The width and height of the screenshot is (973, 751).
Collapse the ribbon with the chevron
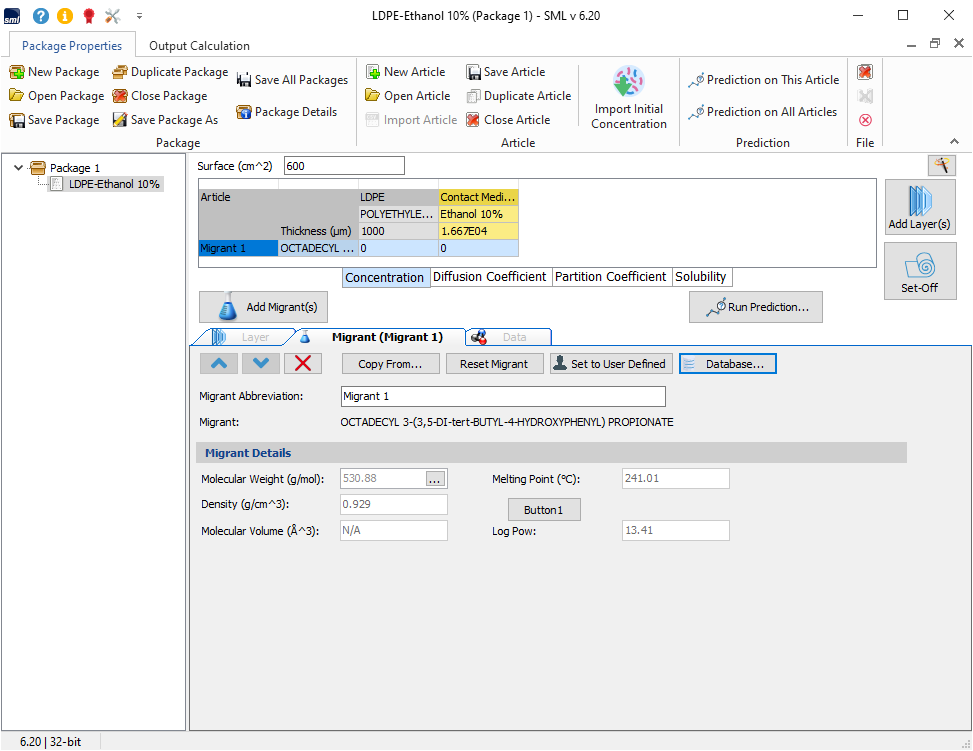[954, 142]
